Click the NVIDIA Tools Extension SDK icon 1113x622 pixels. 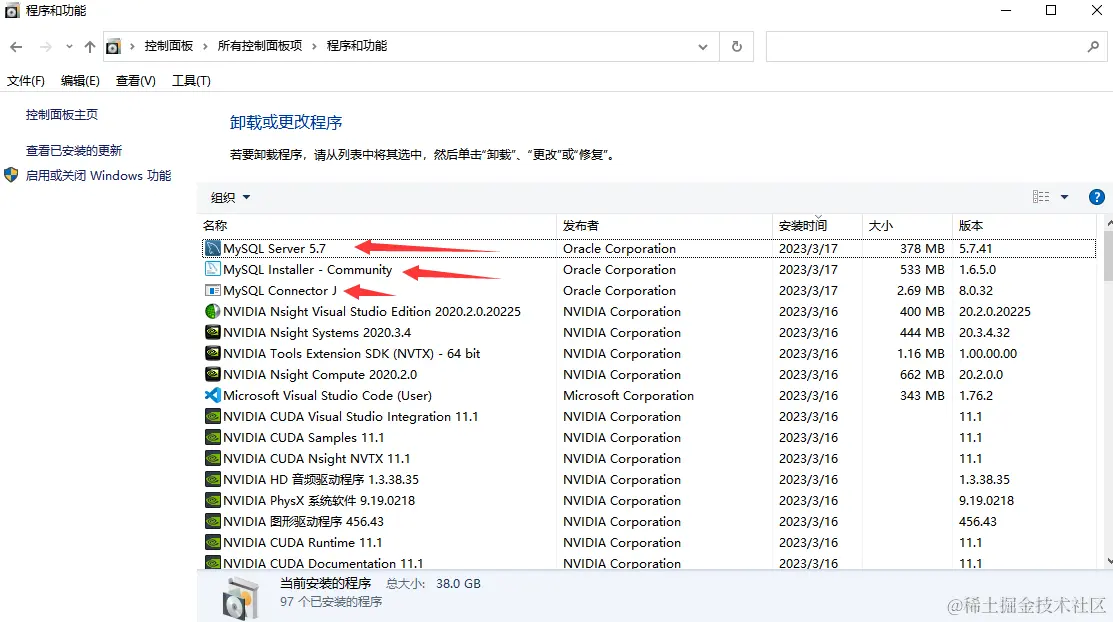212,353
